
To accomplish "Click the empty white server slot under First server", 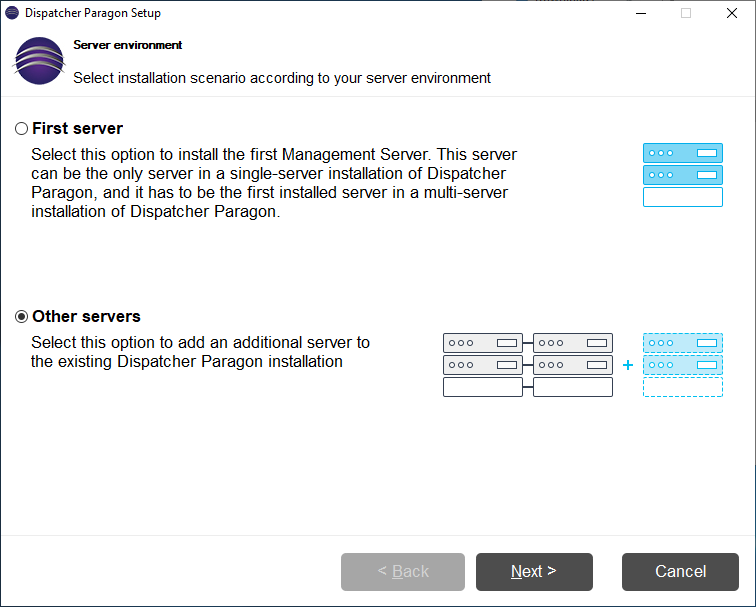I will pos(682,197).
